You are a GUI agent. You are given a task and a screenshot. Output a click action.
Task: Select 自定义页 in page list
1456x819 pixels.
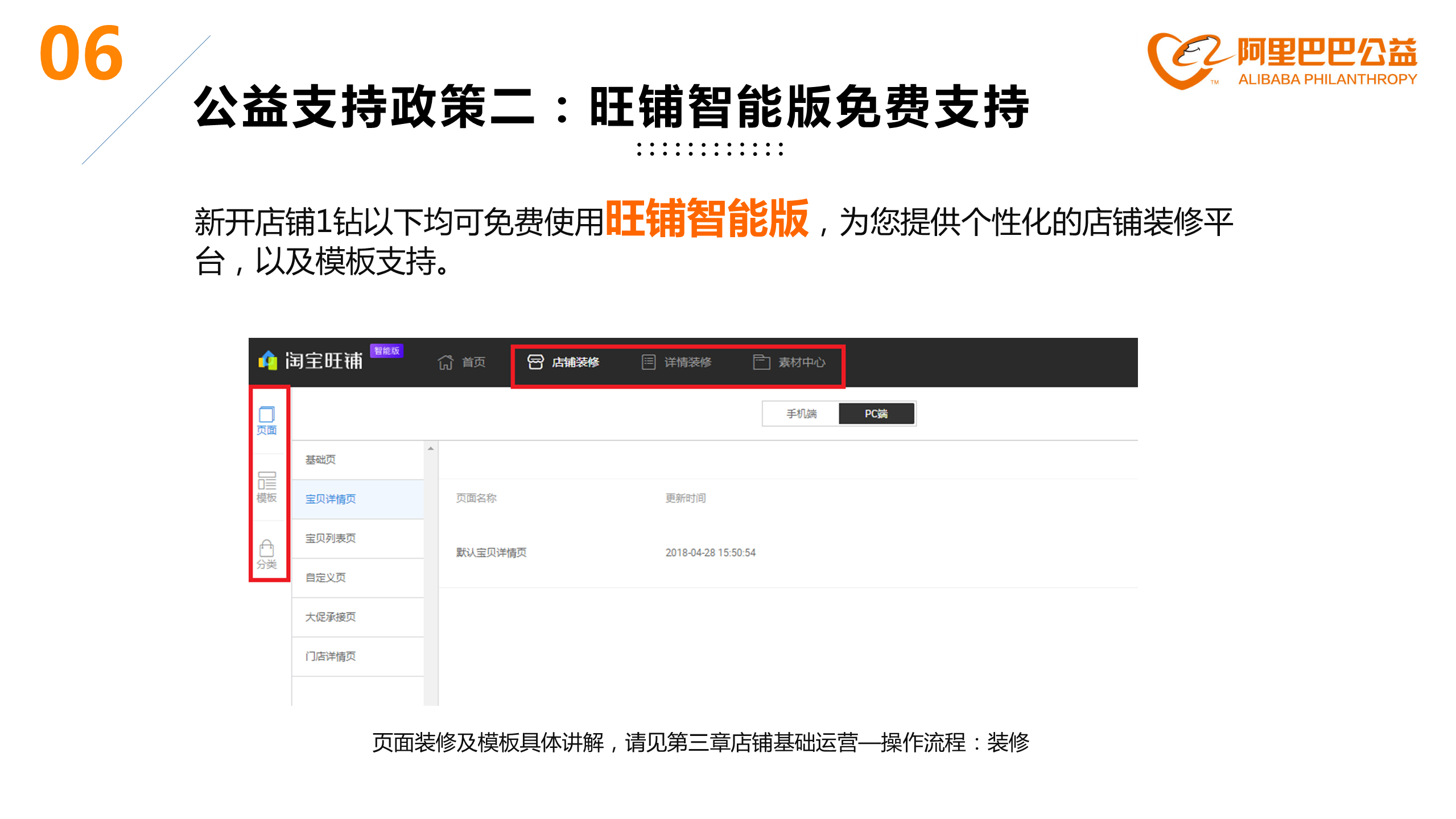point(358,577)
